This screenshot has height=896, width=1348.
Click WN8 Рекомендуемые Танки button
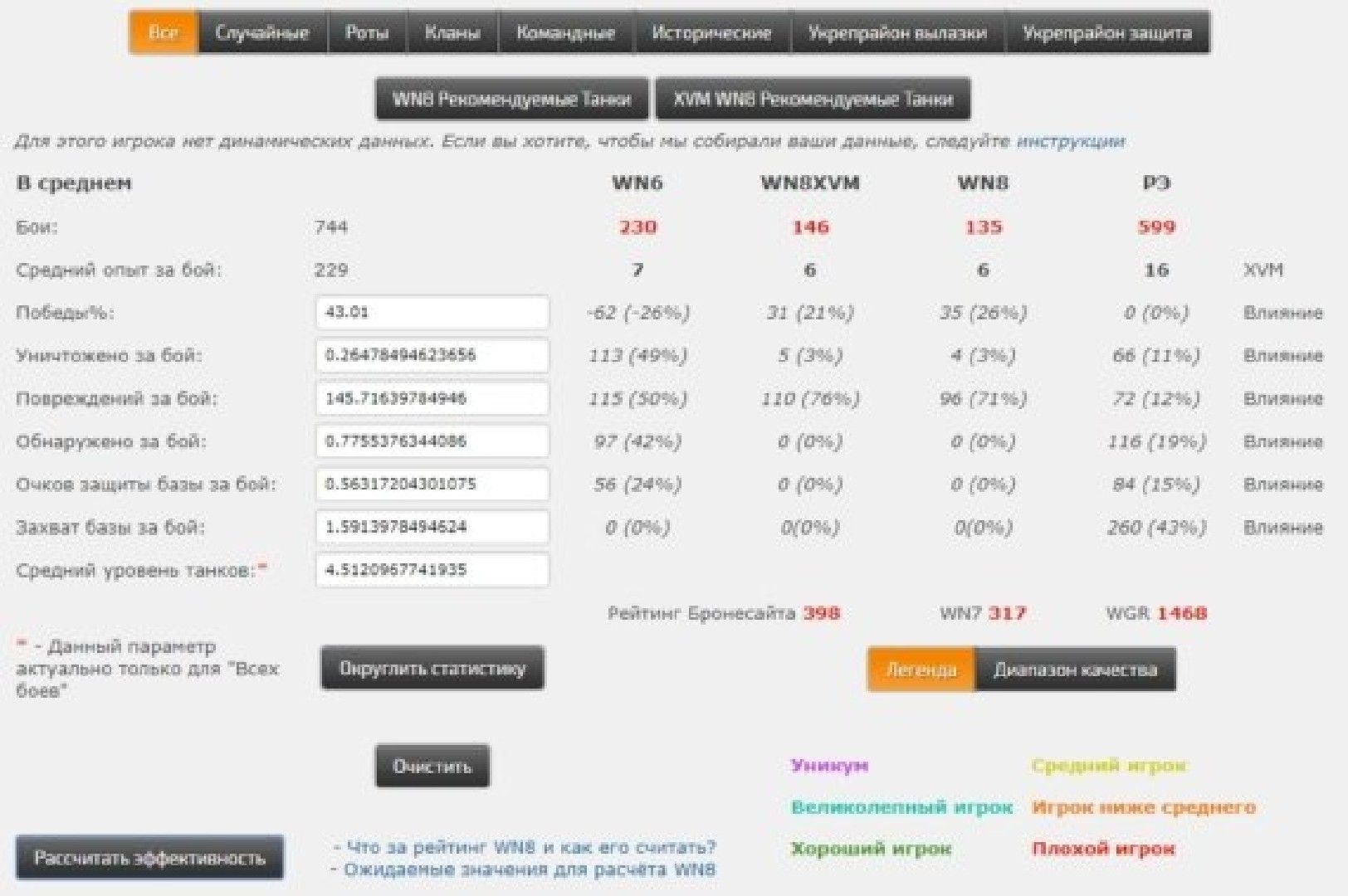point(512,100)
